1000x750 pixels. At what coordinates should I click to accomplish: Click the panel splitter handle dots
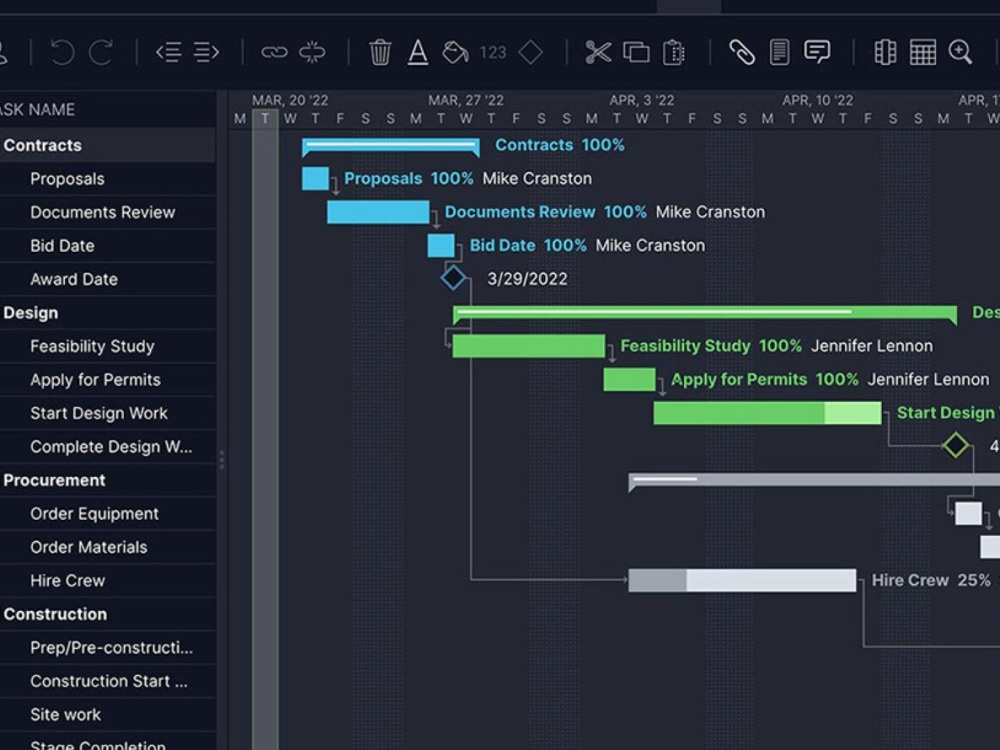coord(222,460)
